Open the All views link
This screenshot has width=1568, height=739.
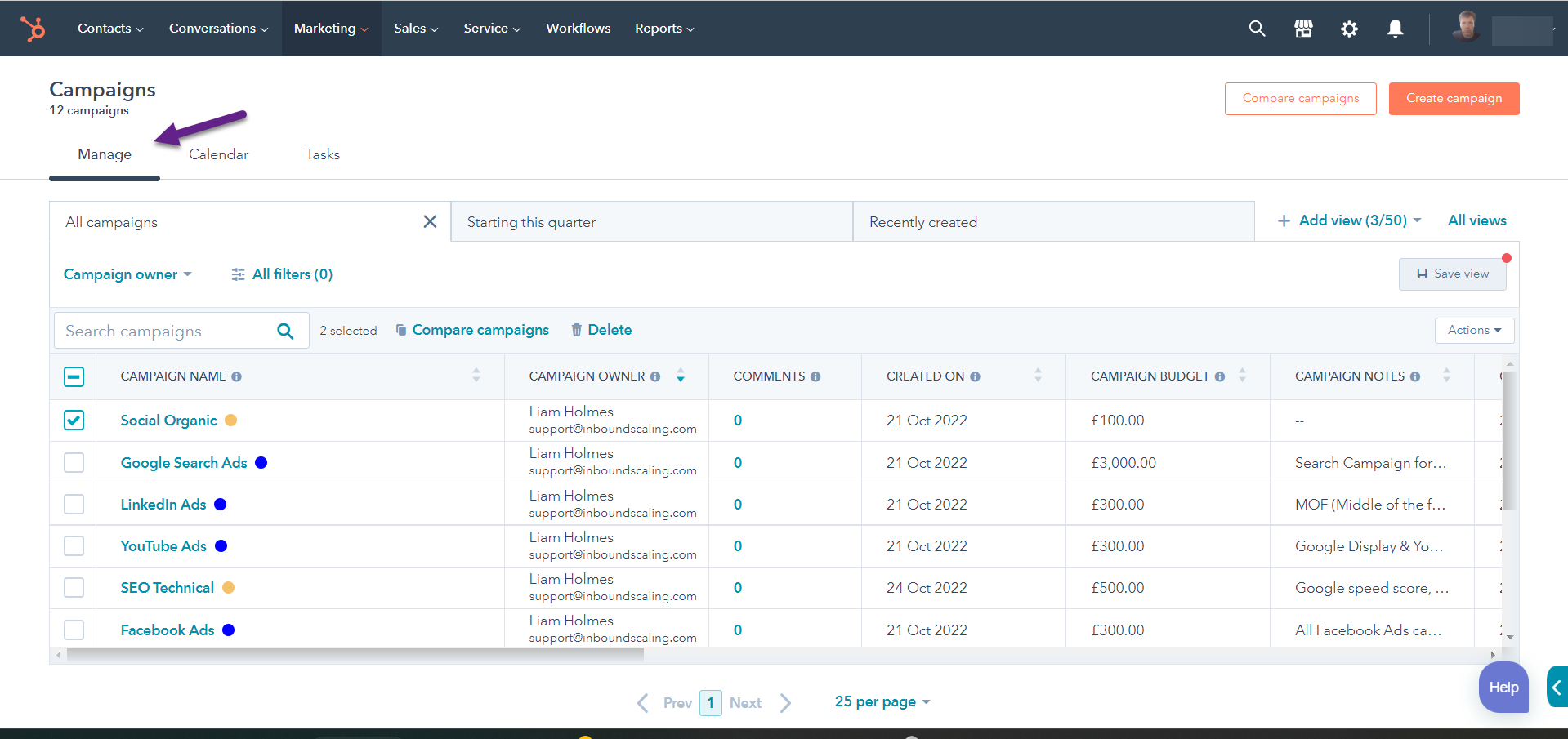coord(1476,220)
